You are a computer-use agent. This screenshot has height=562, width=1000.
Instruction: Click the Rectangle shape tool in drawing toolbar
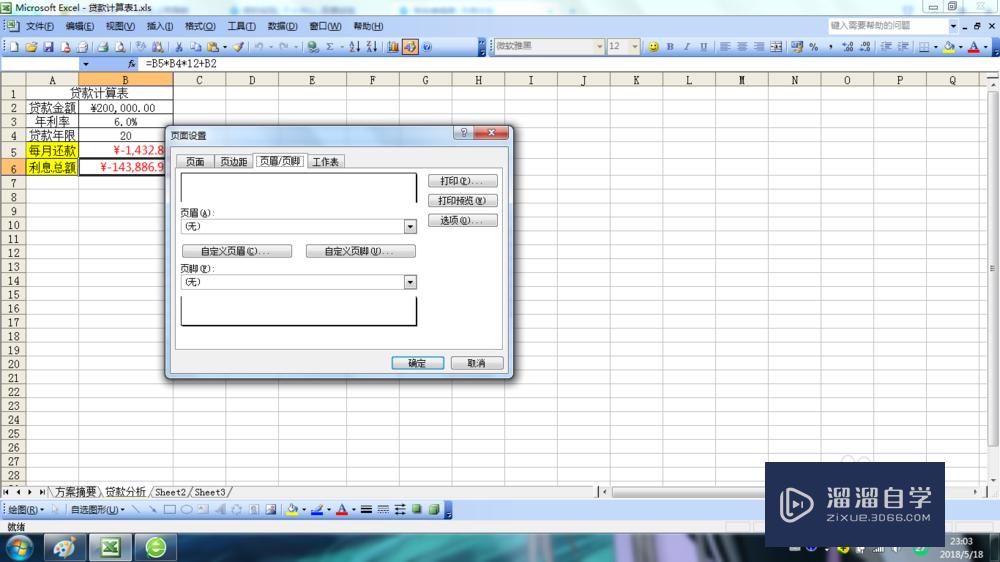[x=170, y=510]
